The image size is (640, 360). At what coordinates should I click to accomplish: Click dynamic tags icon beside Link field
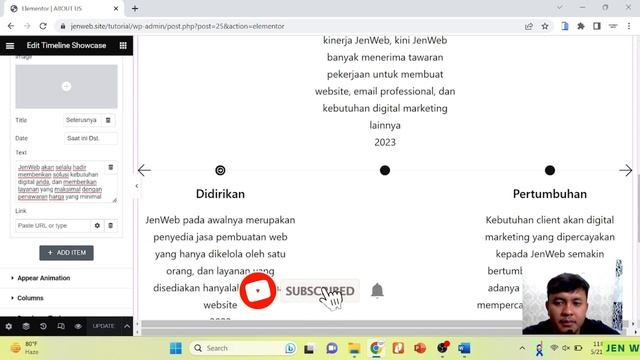pos(111,225)
